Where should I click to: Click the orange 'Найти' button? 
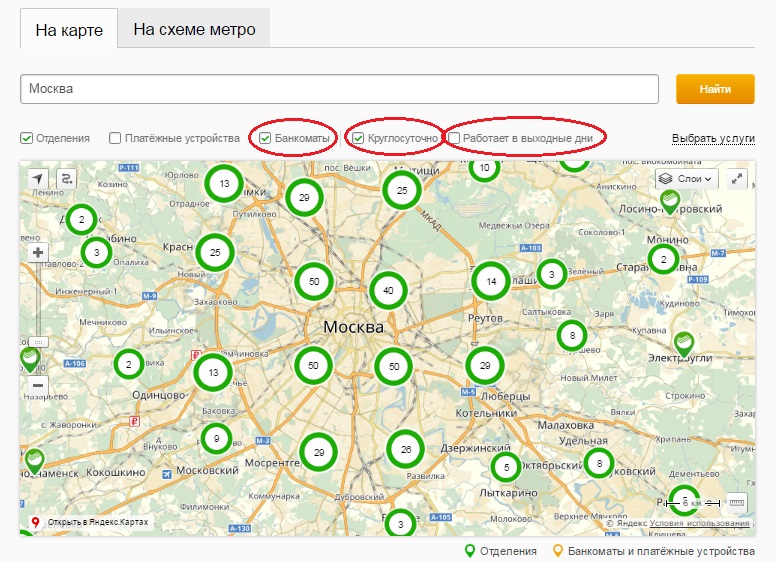(715, 89)
